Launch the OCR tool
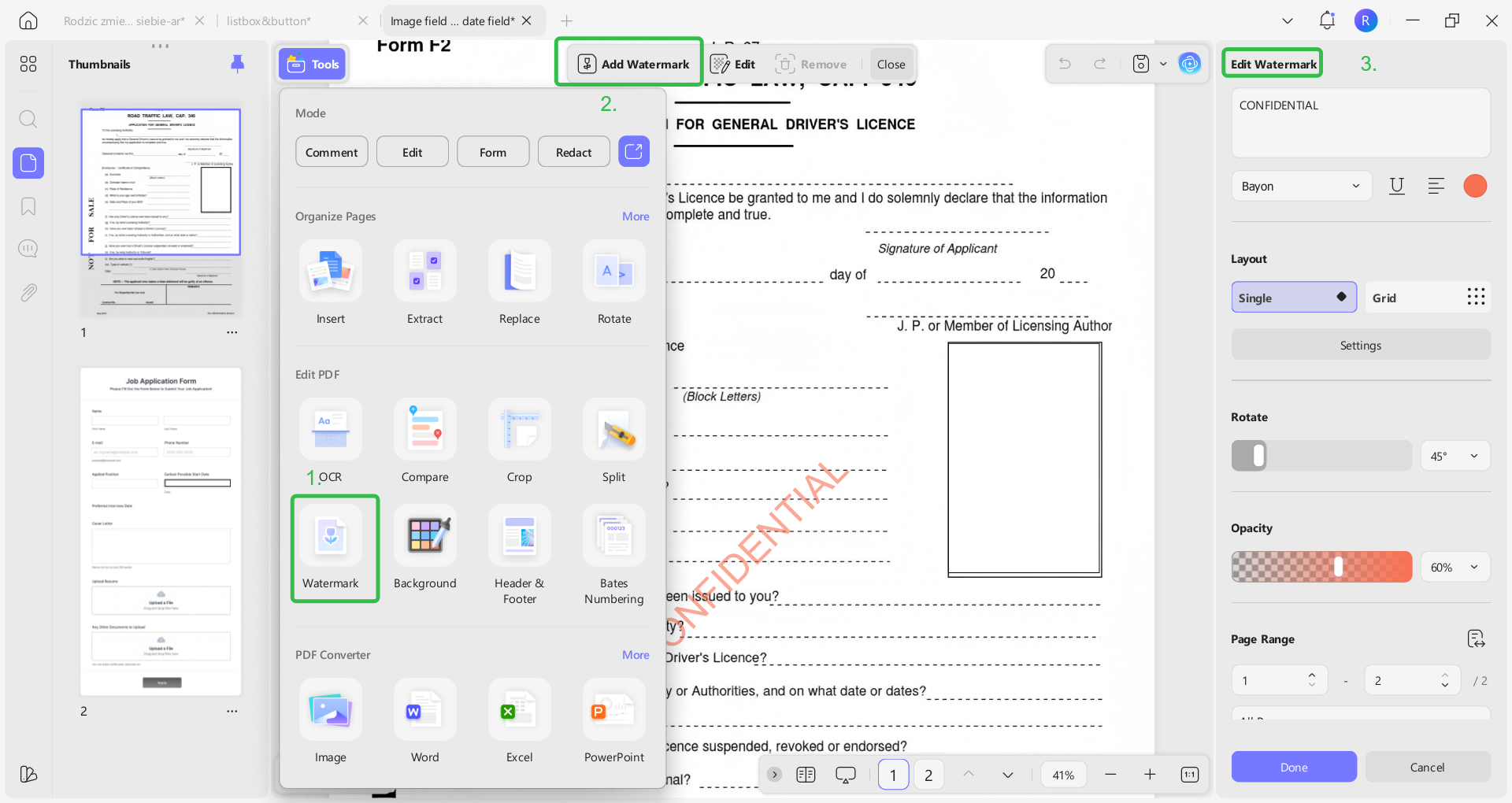Image resolution: width=1512 pixels, height=803 pixels. (x=331, y=442)
